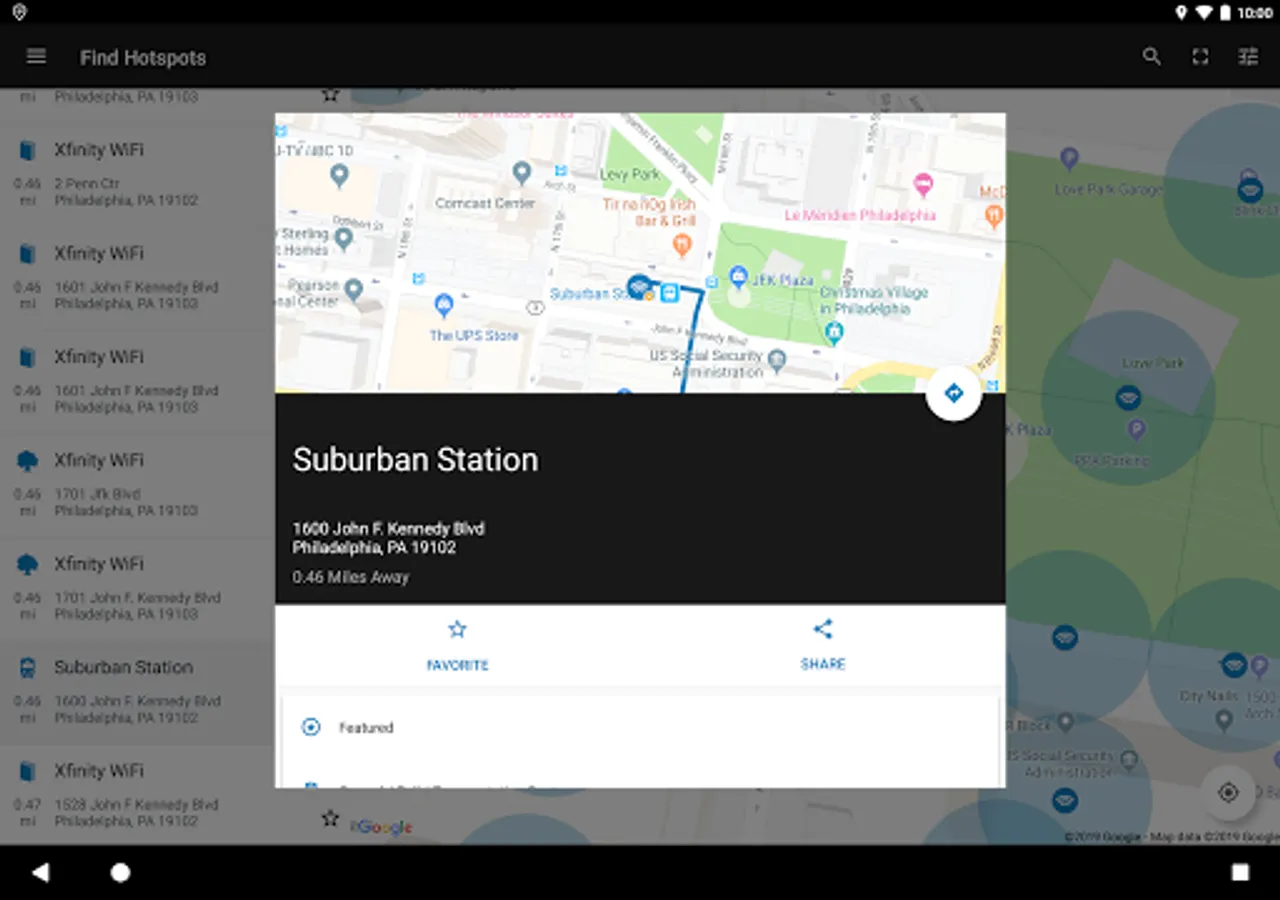
Task: Tap the Find Hotspots title
Action: 143,58
